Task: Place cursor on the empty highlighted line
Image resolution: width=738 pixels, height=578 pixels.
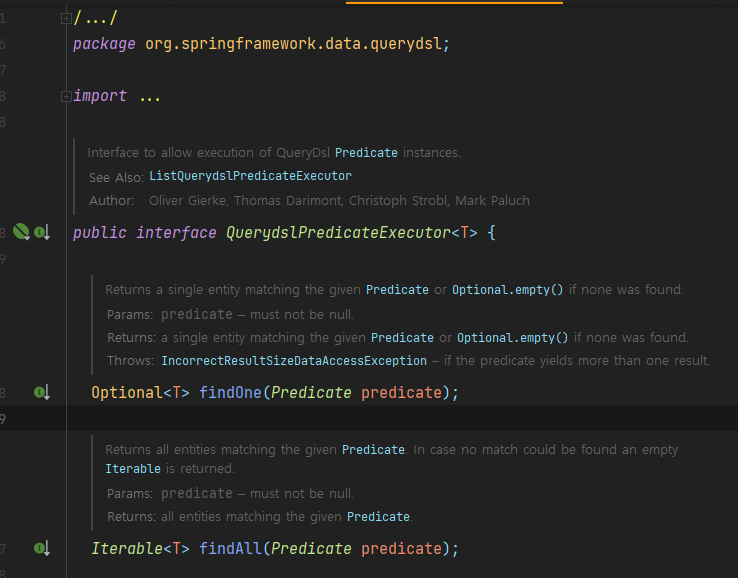Action: 369,418
